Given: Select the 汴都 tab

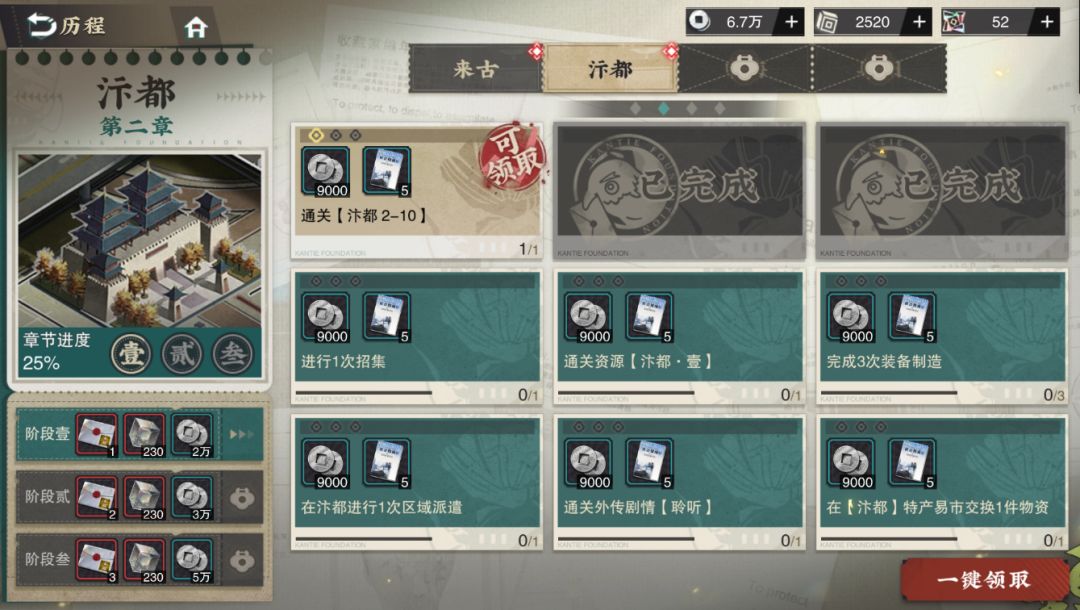Looking at the screenshot, I should click(x=609, y=69).
